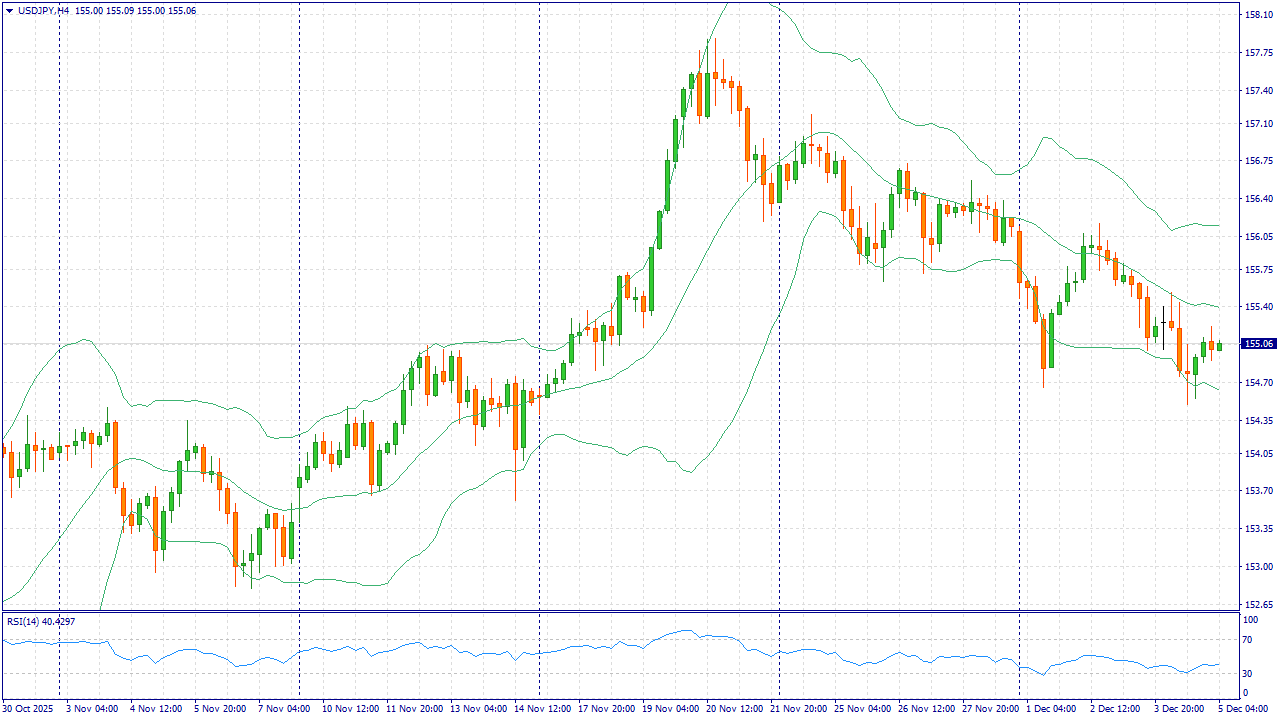Click the 157.40 price axis label
1280x720 pixels.
coord(1257,91)
